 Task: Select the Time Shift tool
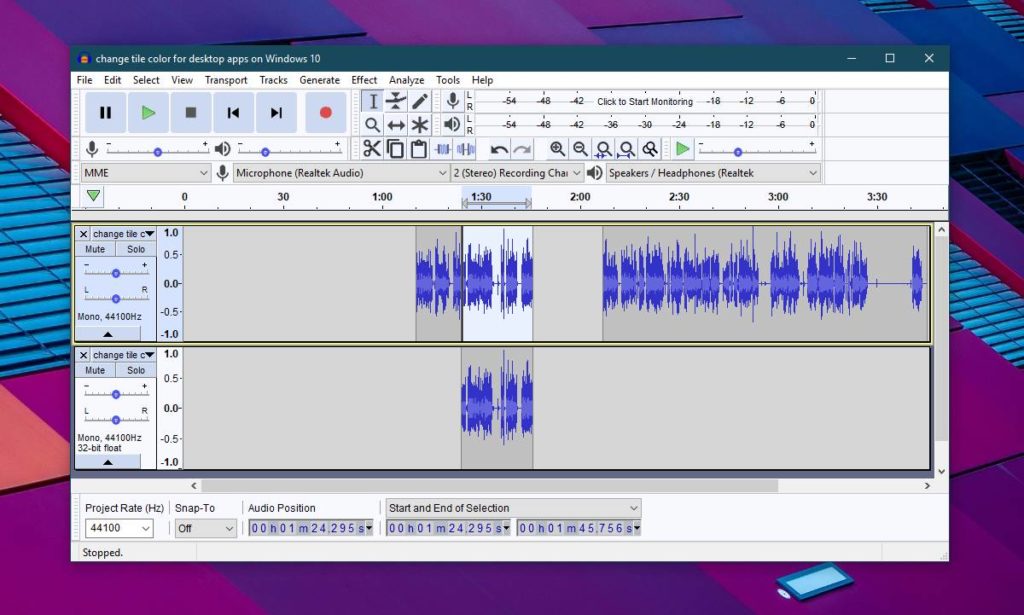[394, 124]
